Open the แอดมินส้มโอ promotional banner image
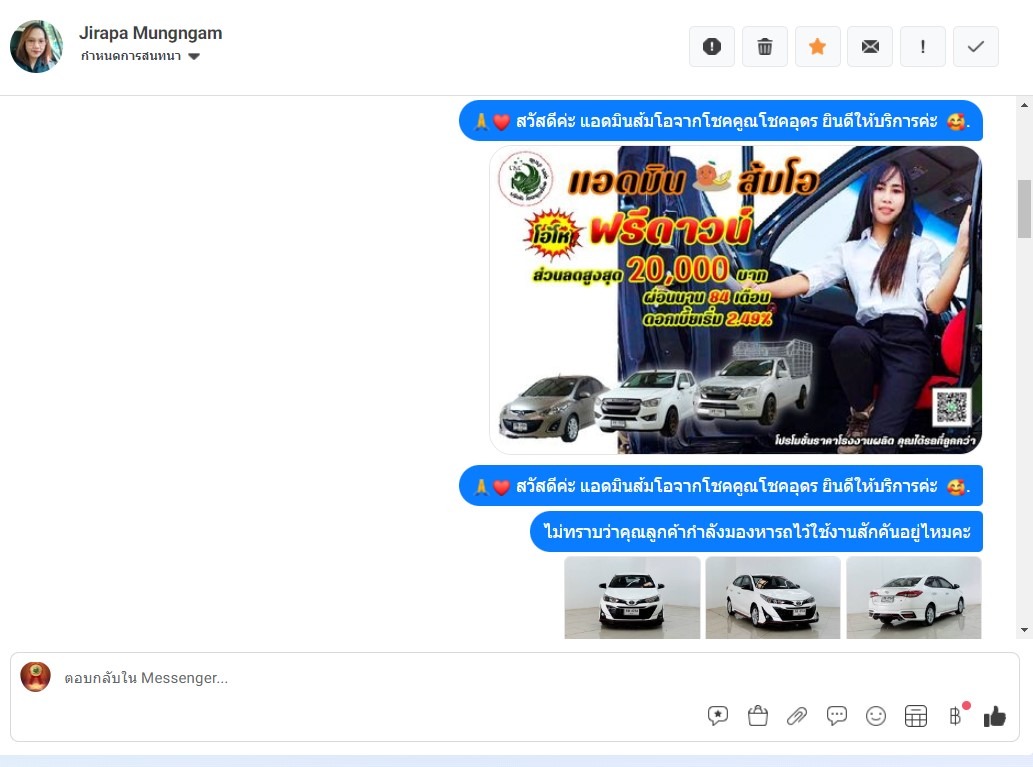Viewport: 1033px width, 767px height. pos(735,300)
